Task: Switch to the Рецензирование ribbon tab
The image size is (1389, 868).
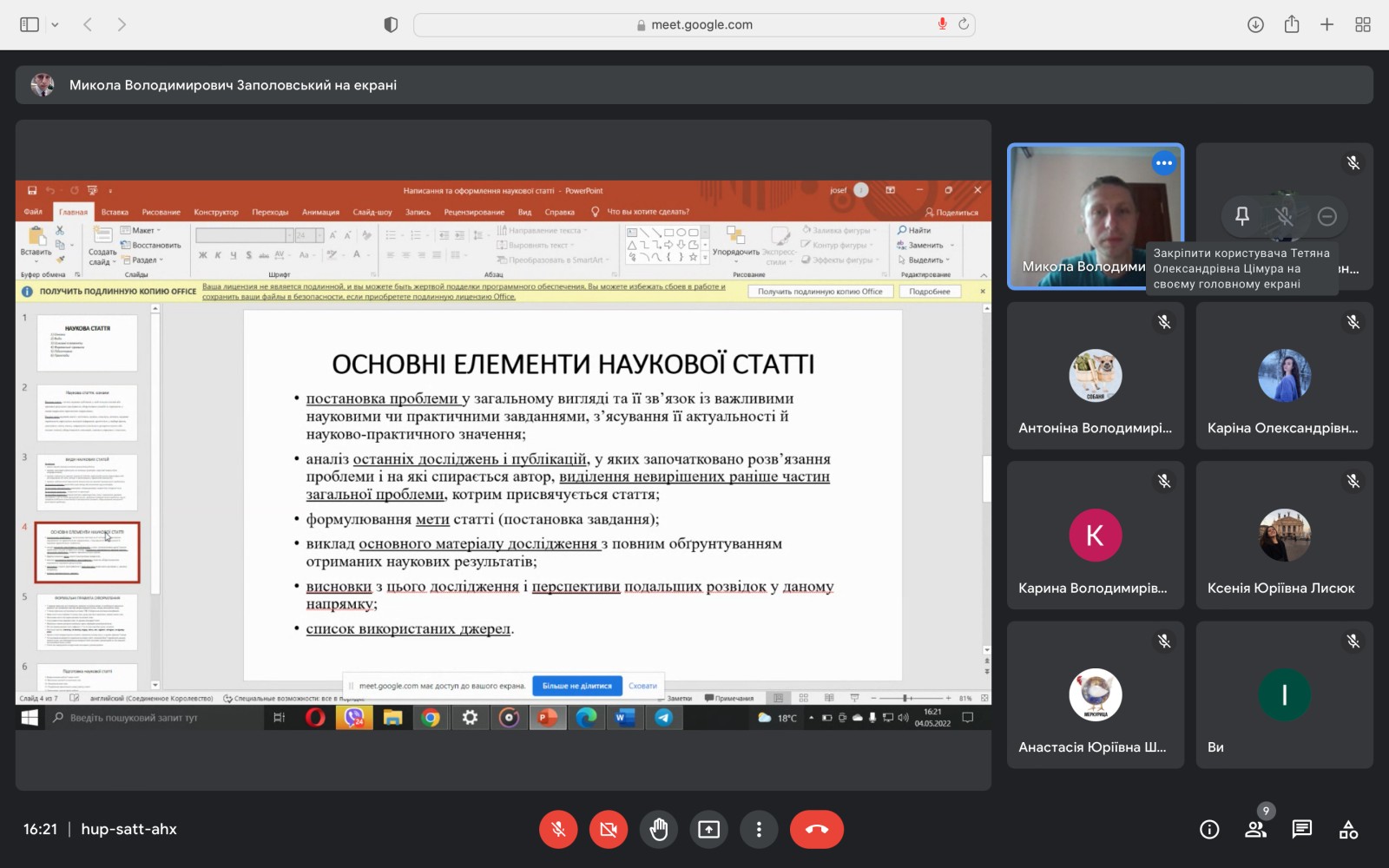Action: coord(474,212)
